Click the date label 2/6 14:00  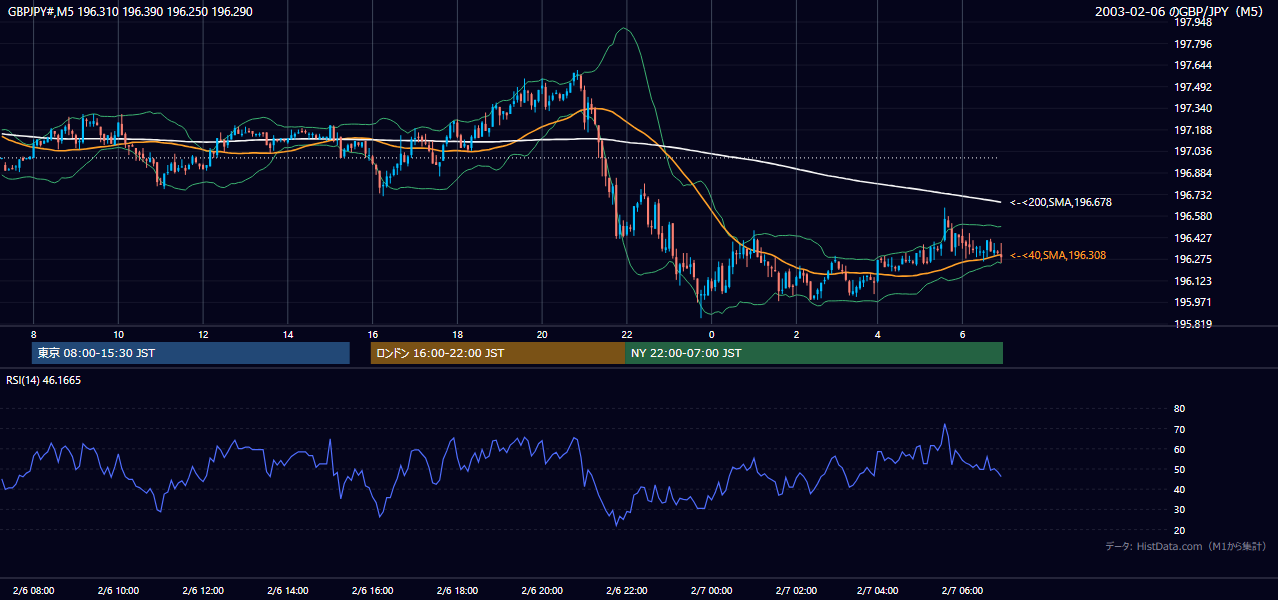(x=288, y=590)
